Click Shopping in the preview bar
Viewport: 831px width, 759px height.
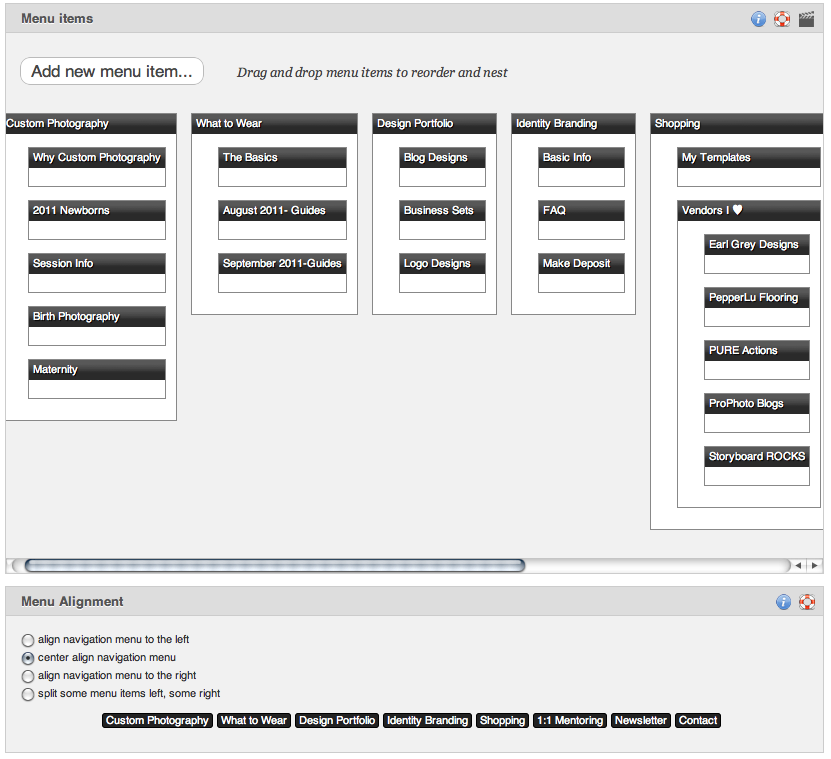[502, 720]
